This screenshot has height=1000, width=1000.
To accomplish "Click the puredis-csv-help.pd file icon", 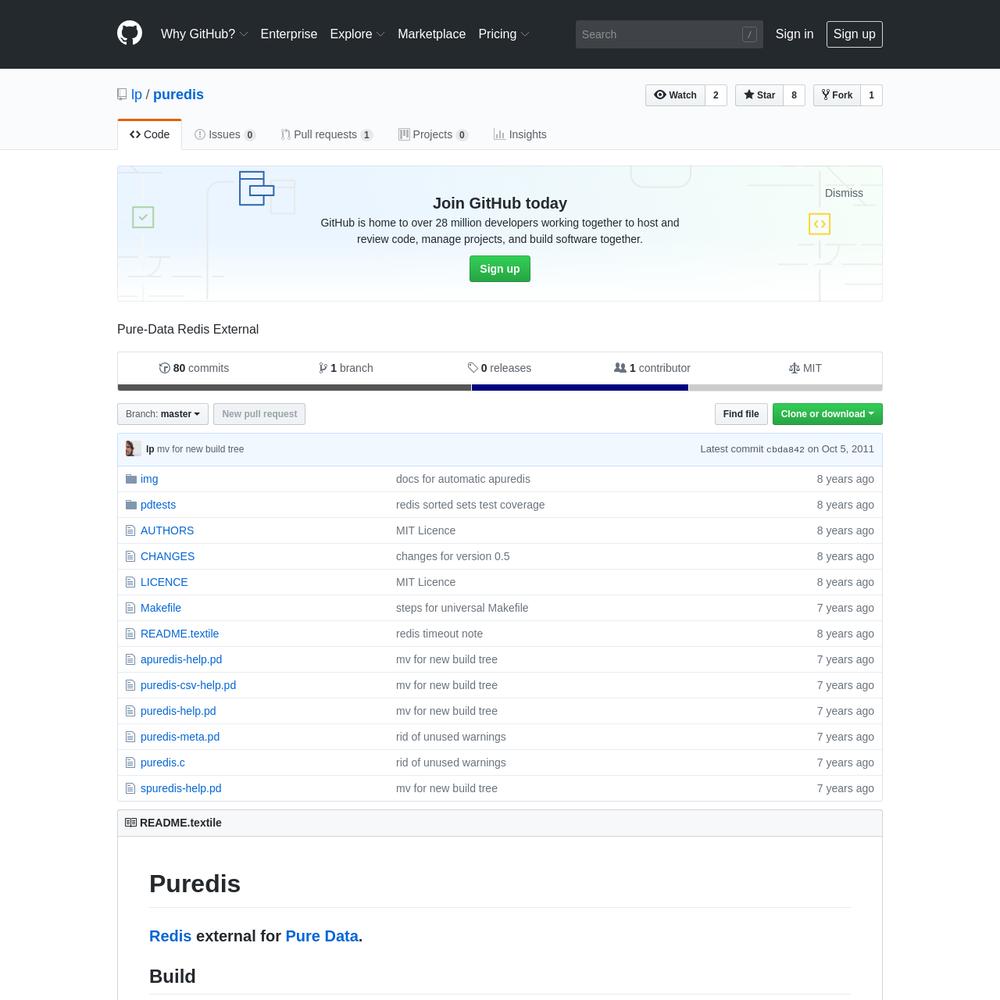I will (x=130, y=685).
